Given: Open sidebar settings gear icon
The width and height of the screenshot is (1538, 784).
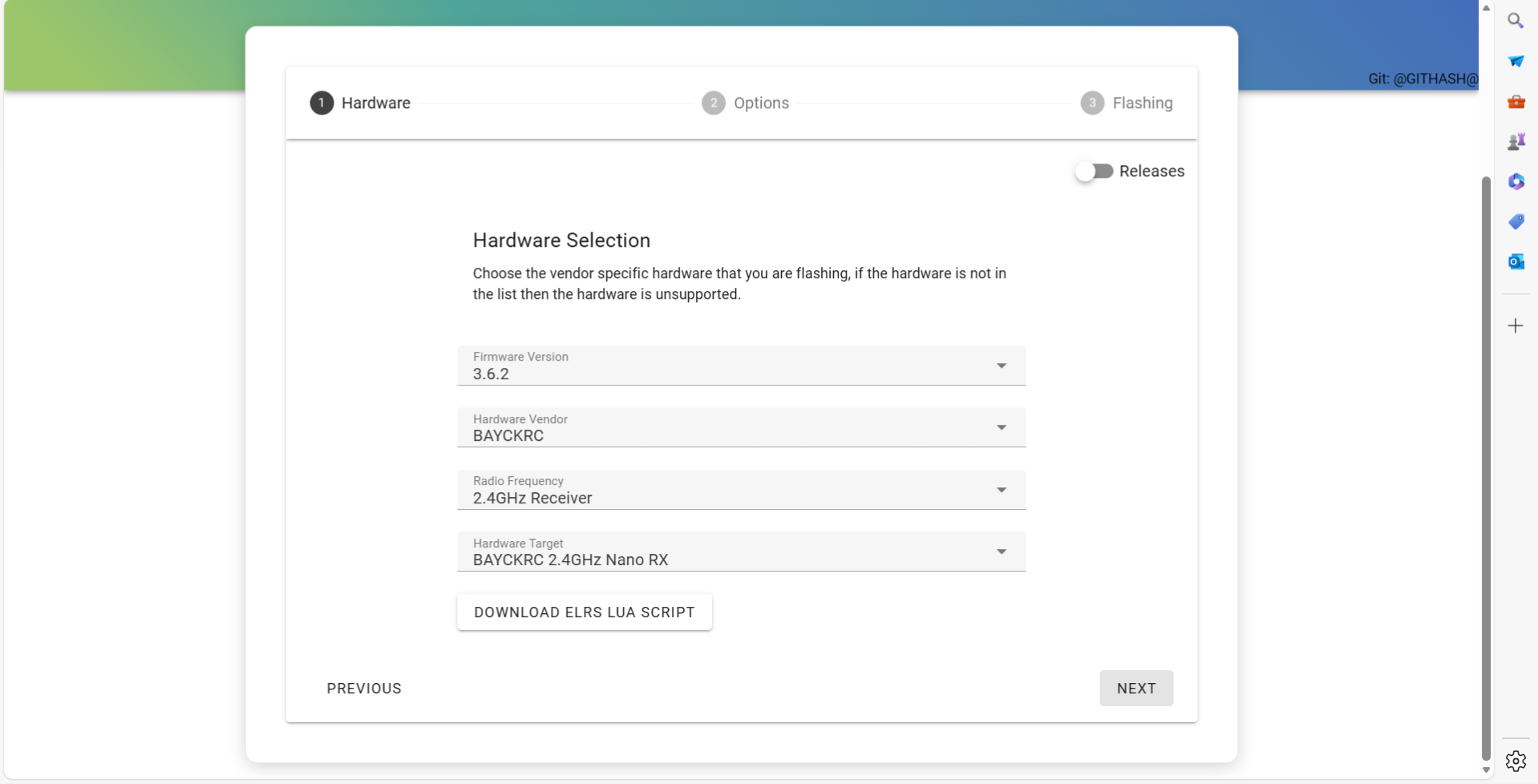Looking at the screenshot, I should (x=1515, y=761).
